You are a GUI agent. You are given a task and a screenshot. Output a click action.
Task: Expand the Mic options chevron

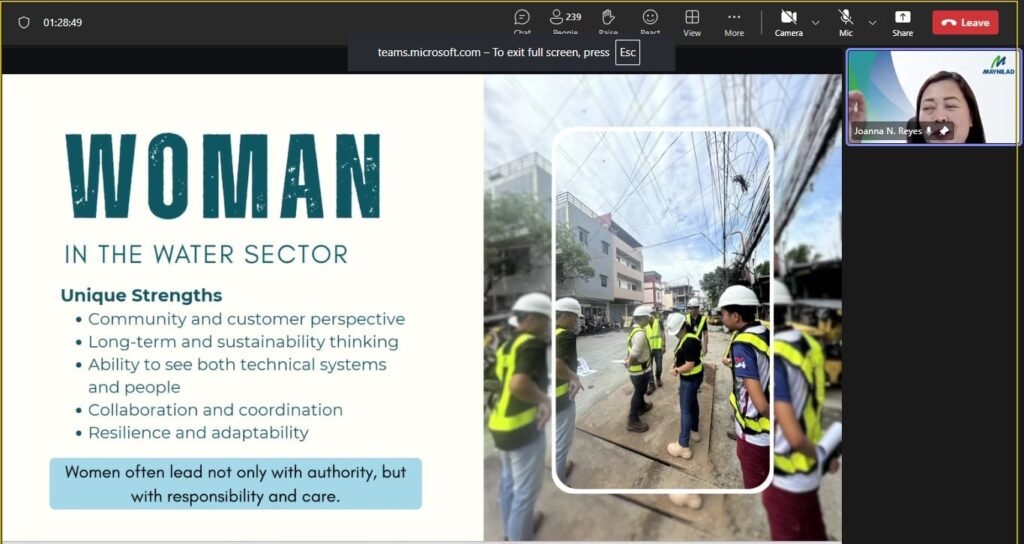coord(872,22)
